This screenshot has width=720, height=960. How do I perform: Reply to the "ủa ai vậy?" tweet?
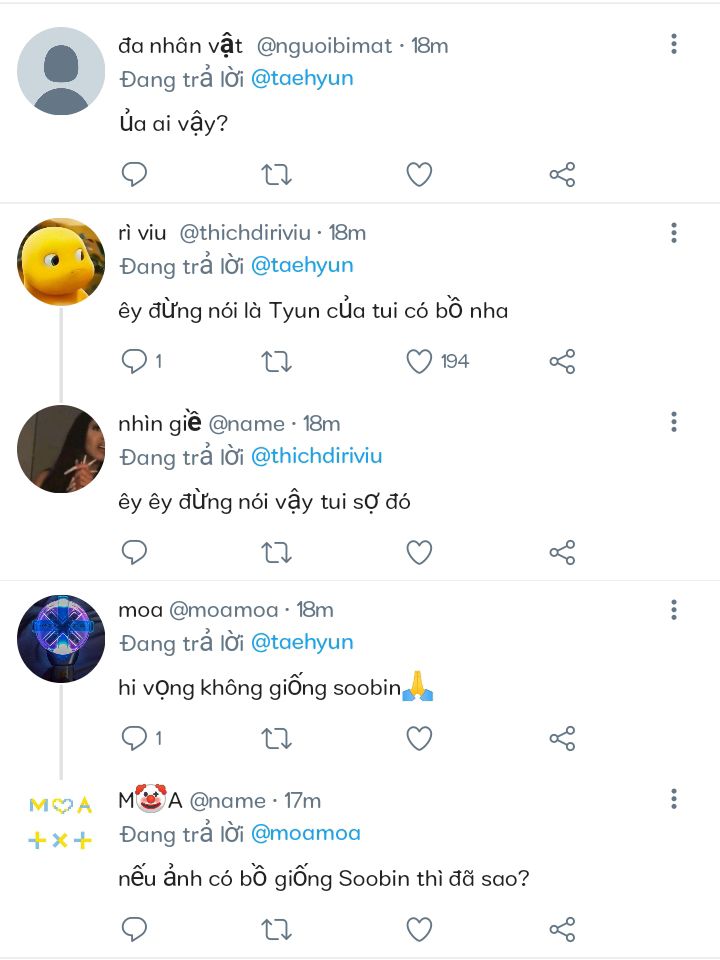click(134, 175)
